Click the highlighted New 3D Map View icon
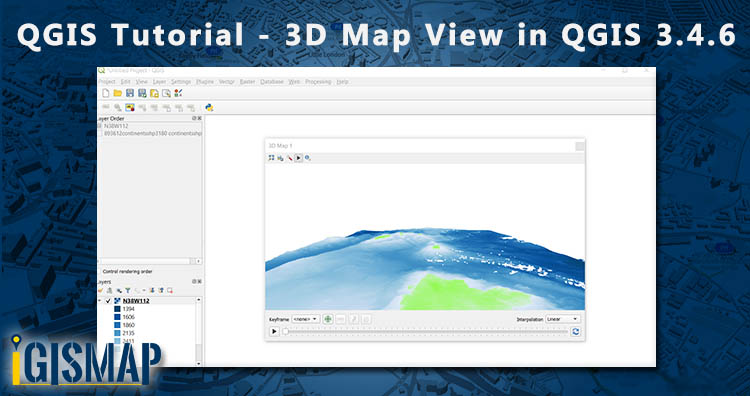The image size is (750, 396). pos(130,108)
